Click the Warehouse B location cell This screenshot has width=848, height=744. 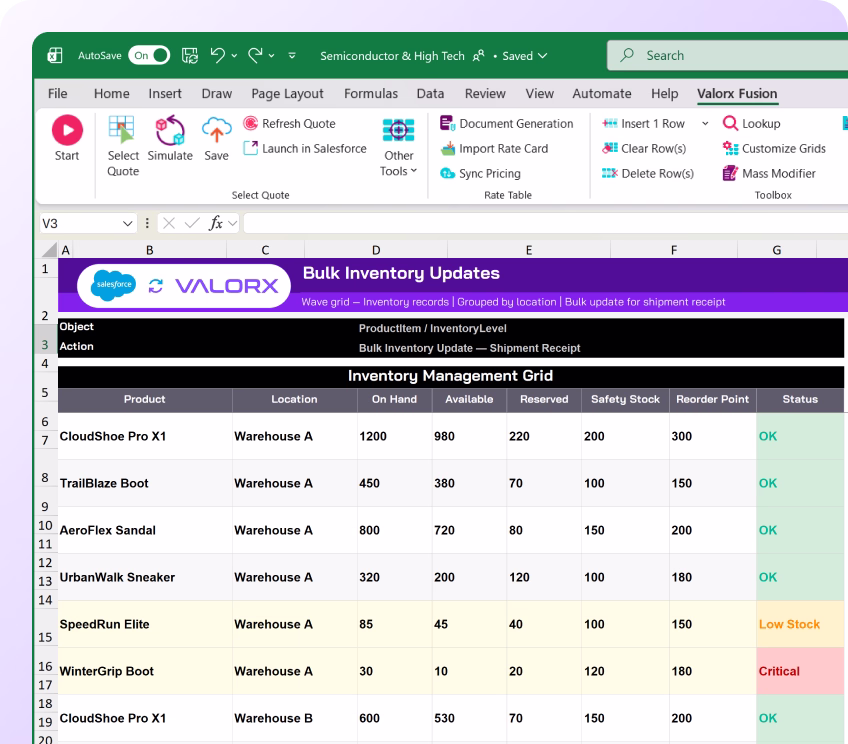(x=295, y=718)
